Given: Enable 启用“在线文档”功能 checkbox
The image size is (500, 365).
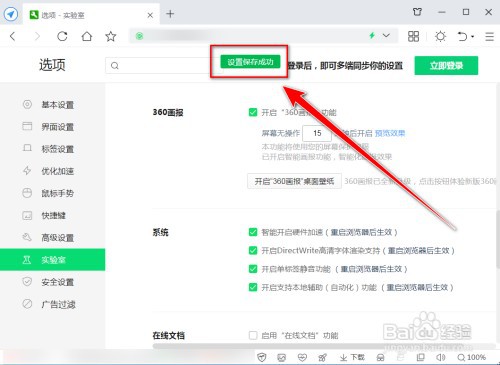Looking at the screenshot, I should click(x=253, y=335).
